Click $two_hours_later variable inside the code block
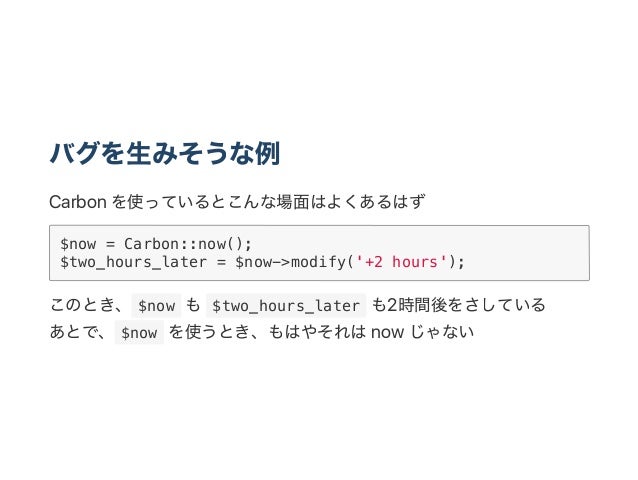Screen dimensions: 638x480 tap(133, 262)
